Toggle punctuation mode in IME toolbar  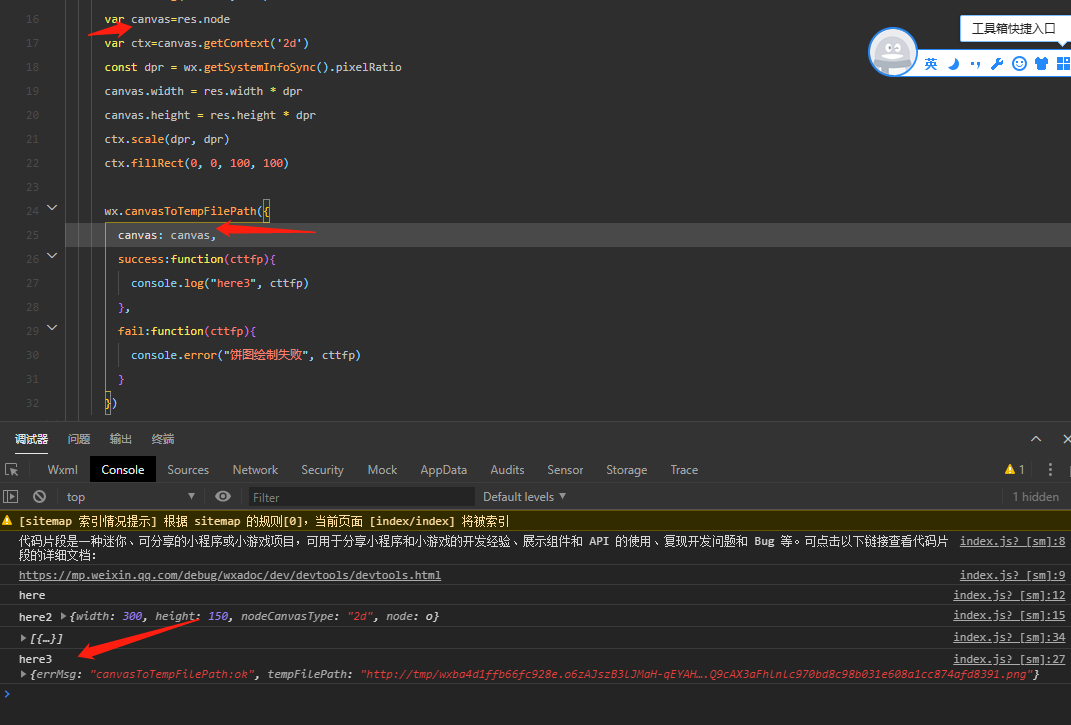tap(975, 64)
